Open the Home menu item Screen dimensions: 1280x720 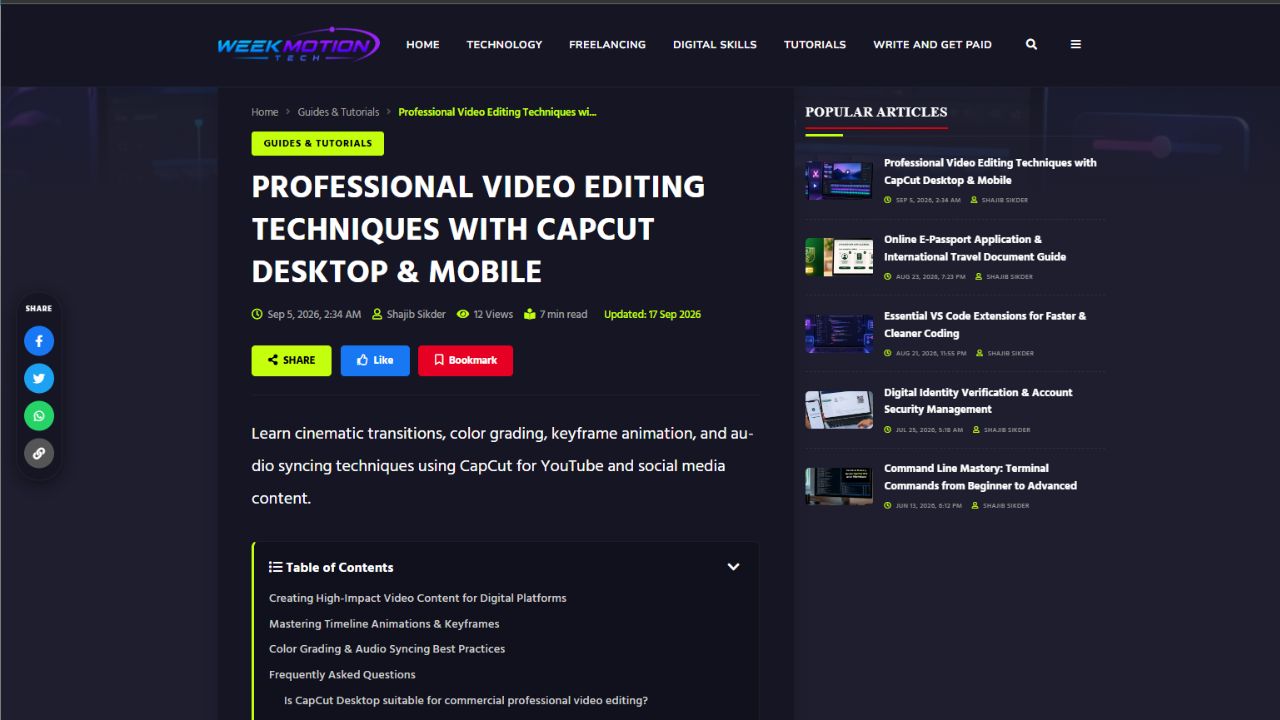(423, 44)
